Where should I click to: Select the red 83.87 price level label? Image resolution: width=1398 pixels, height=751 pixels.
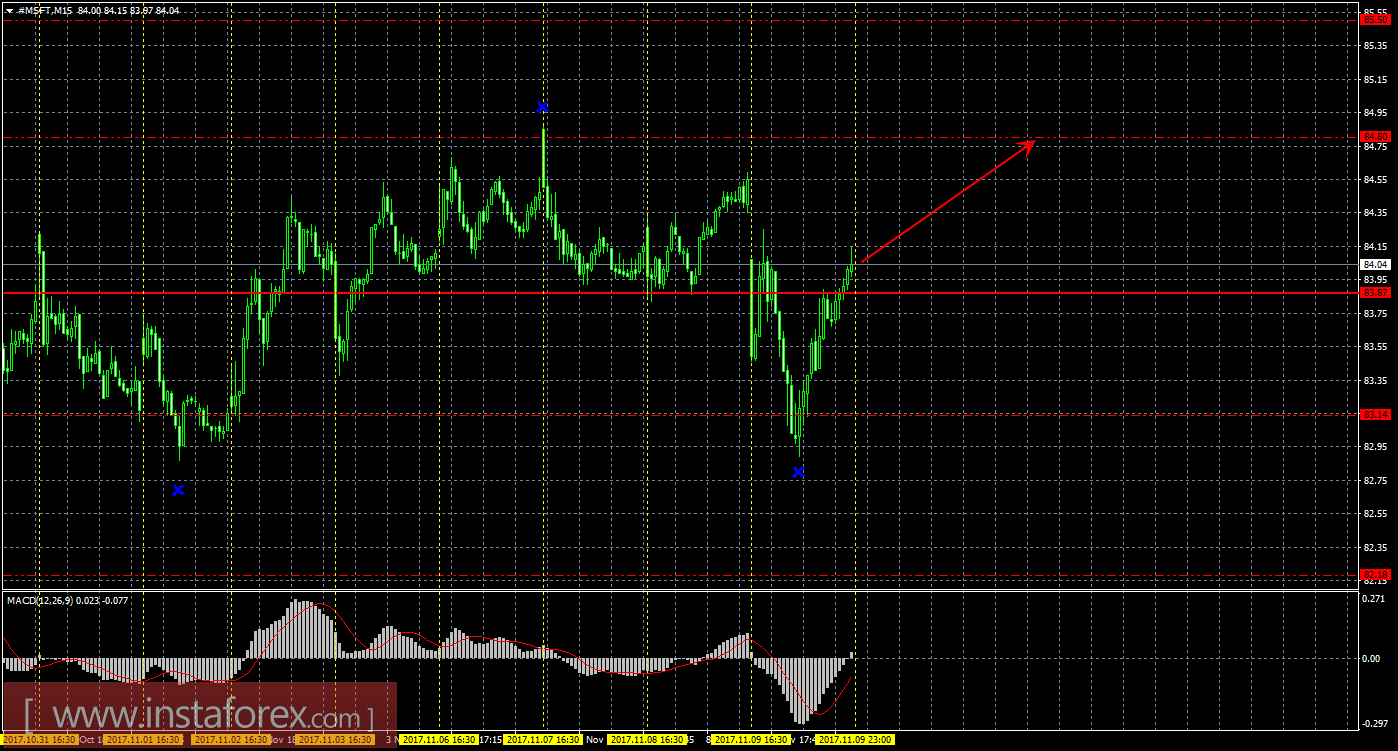coord(1376,293)
